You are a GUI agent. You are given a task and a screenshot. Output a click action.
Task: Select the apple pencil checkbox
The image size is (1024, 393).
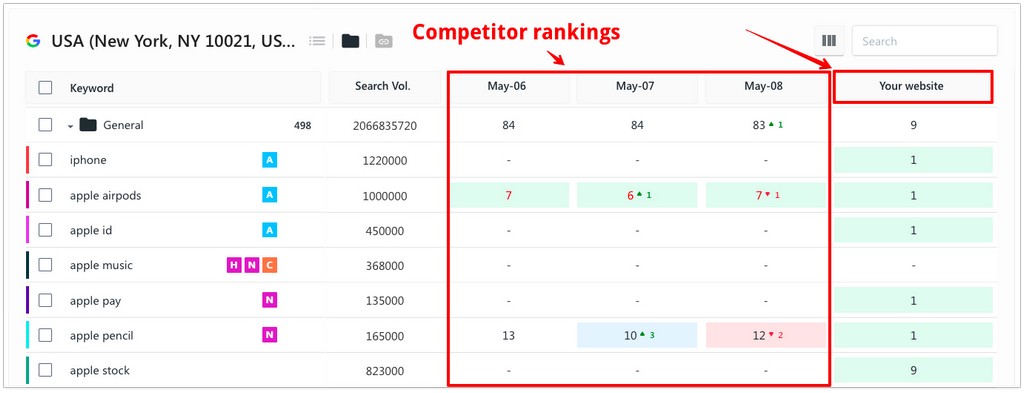click(x=45, y=336)
